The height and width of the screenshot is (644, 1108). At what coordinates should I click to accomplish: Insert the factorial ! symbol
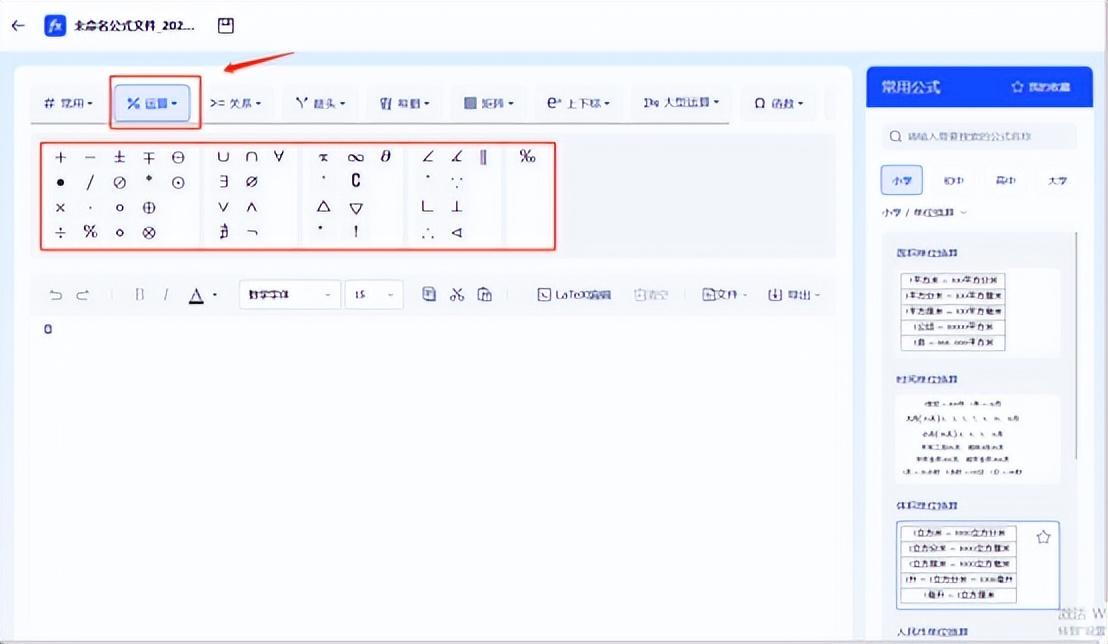pos(356,231)
